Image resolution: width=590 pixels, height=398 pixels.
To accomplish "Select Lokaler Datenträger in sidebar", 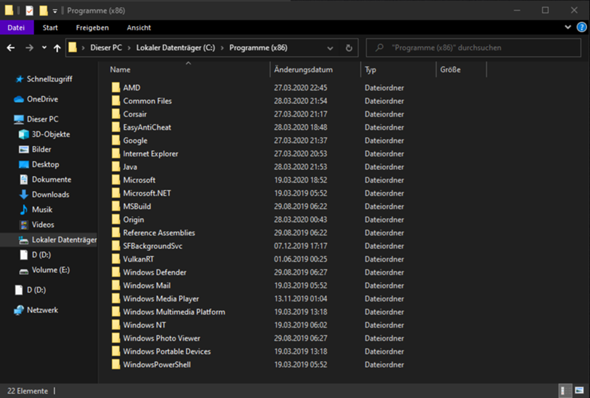I will 49,240.
